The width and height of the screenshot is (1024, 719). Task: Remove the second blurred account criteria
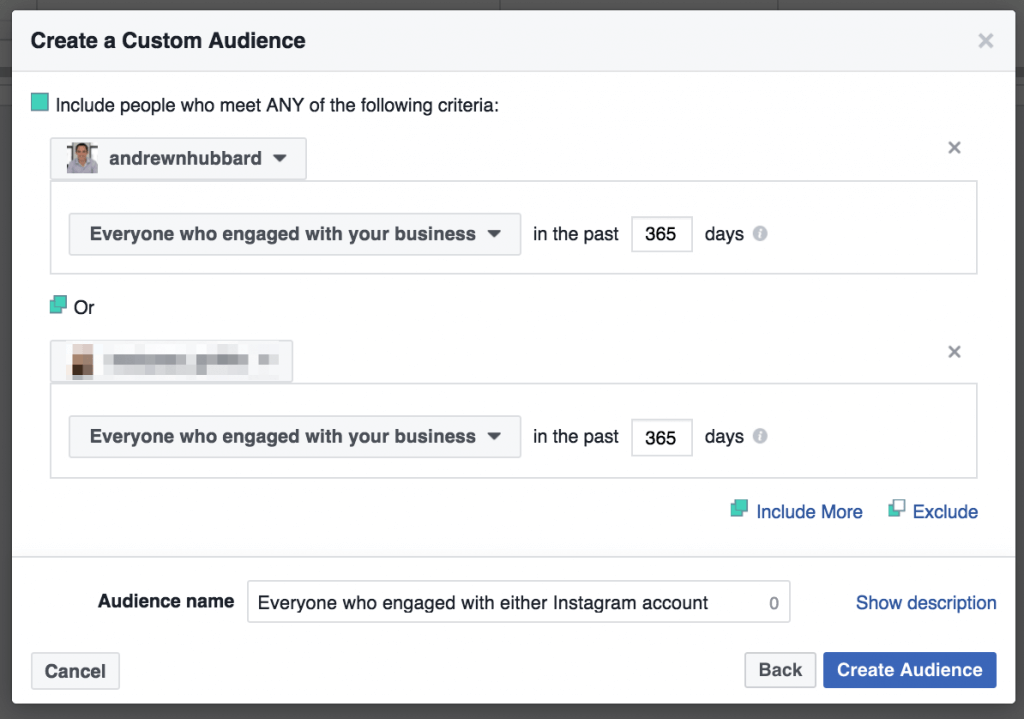pos(954,352)
